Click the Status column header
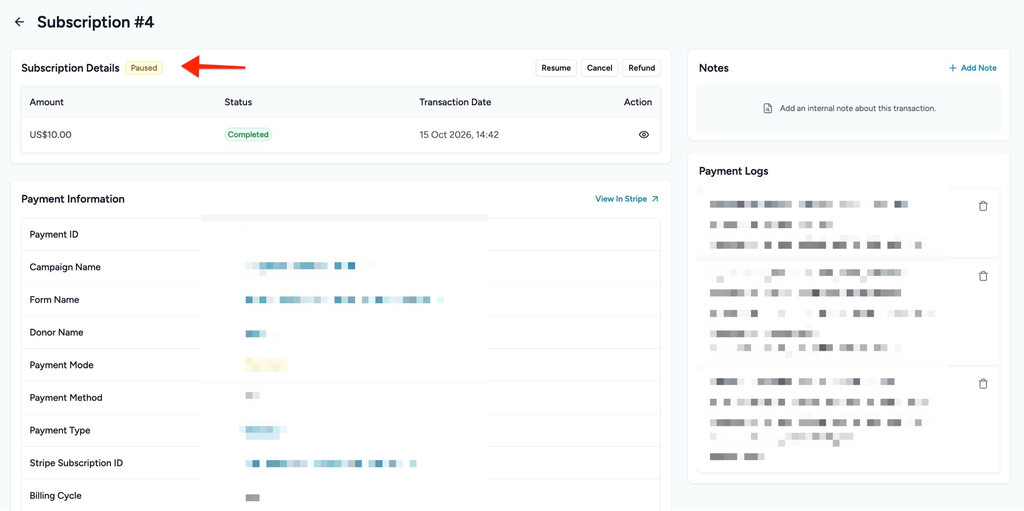The height and width of the screenshot is (511, 1024). point(238,102)
